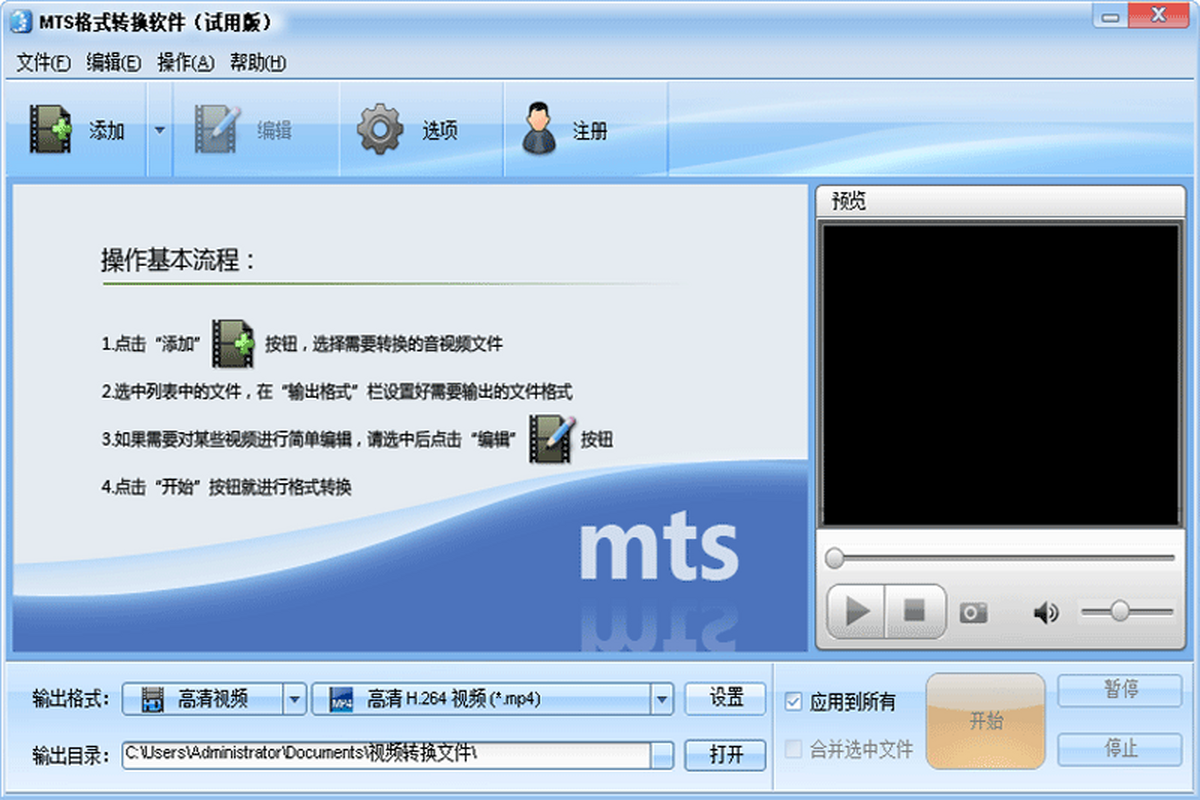Click the edit icon in step 3
1200x800 pixels.
[x=553, y=438]
